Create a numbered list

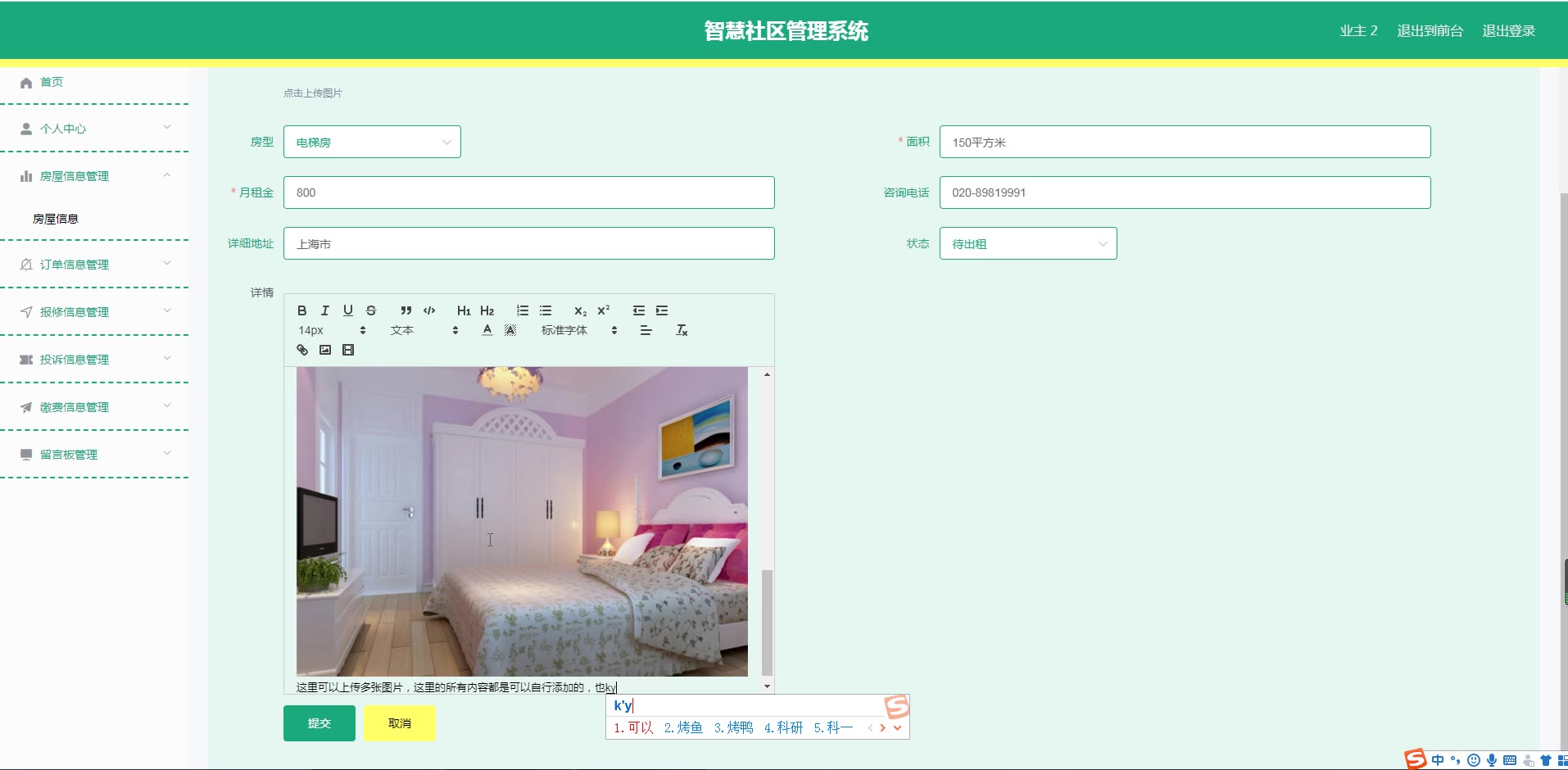tap(522, 310)
